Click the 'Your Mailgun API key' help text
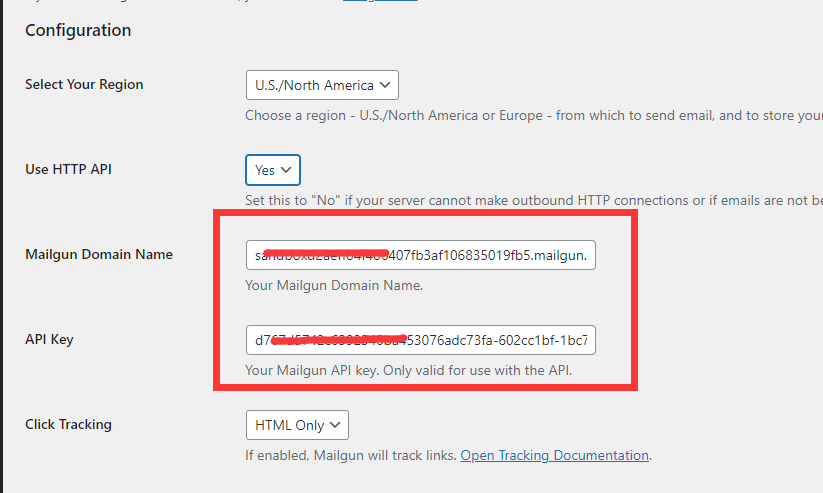Screen dimensions: 823x493 point(408,371)
